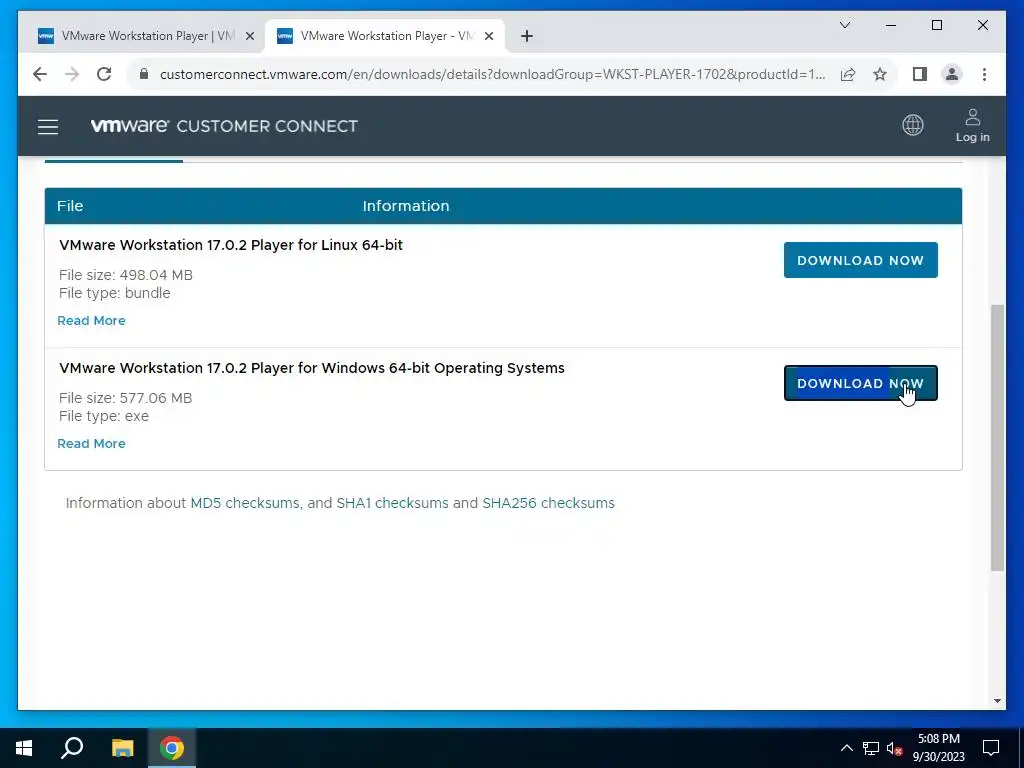Open the taskbar clock showing 5:08 PM
Screen dimensions: 1024x768
click(x=938, y=748)
